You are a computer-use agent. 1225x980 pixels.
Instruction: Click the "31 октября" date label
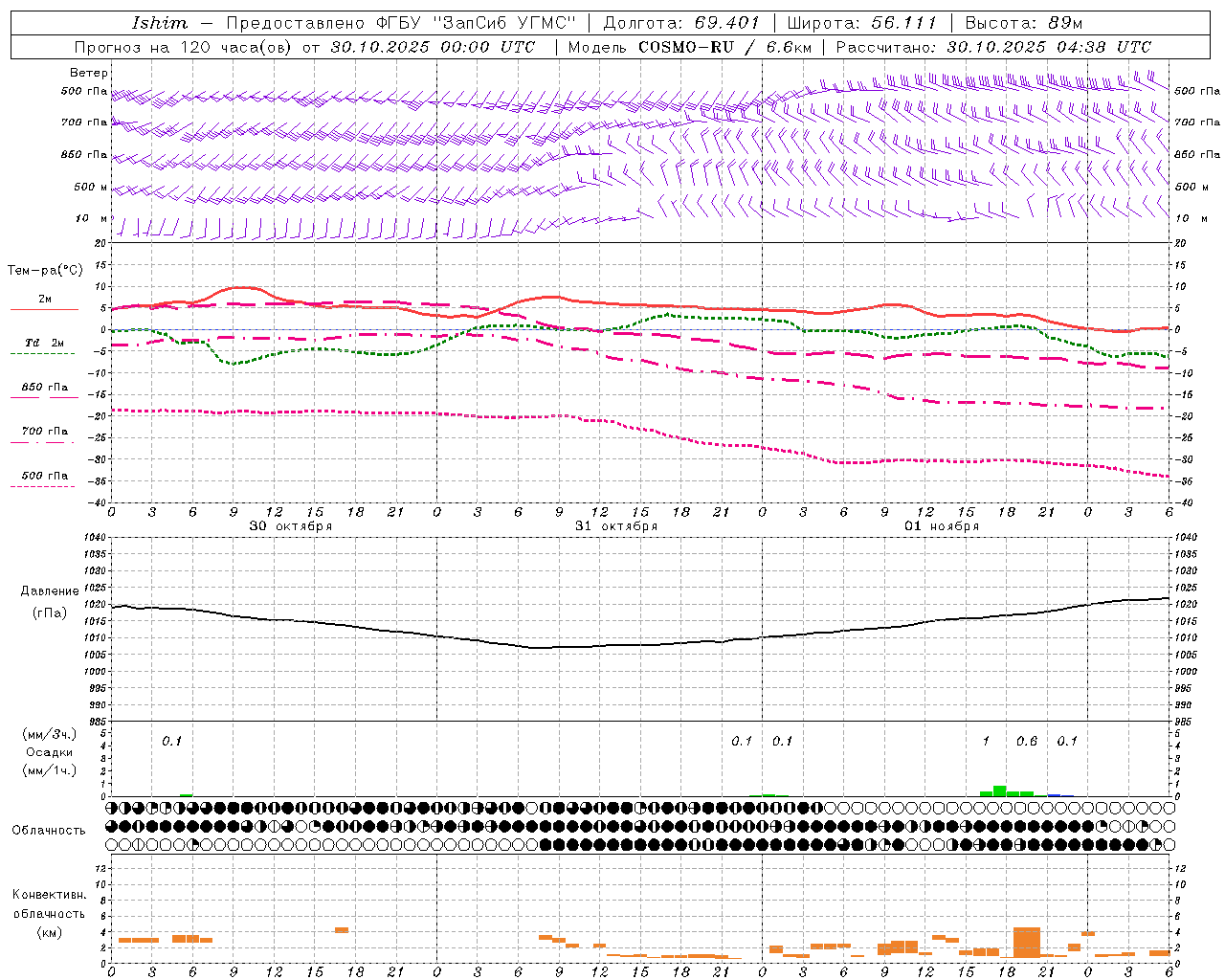click(616, 526)
